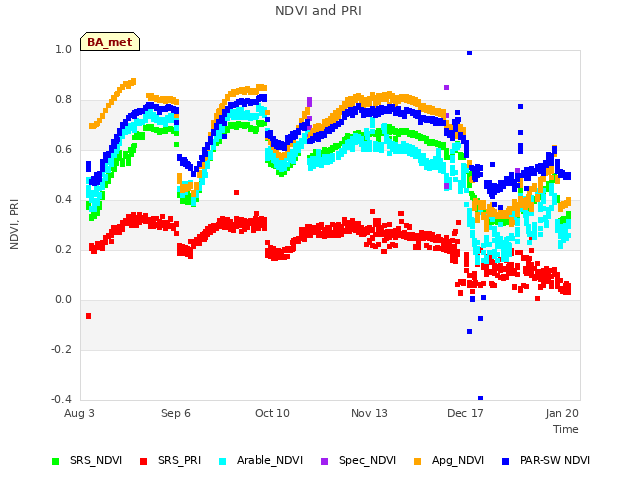Click the purple Spec_NDVI legend swatch
This screenshot has width=640, height=480.
click(324, 461)
